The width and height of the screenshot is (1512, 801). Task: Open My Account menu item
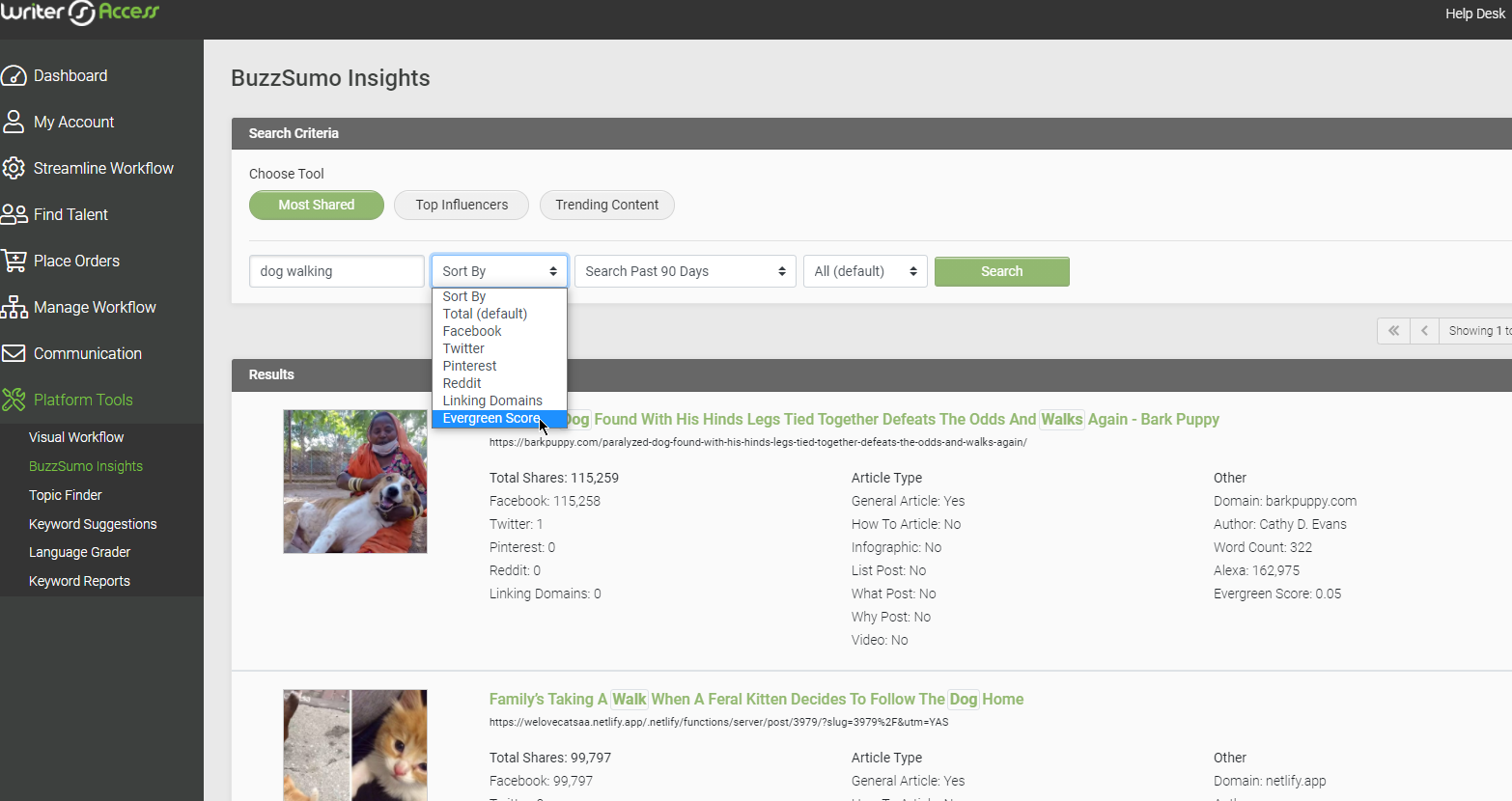(73, 122)
